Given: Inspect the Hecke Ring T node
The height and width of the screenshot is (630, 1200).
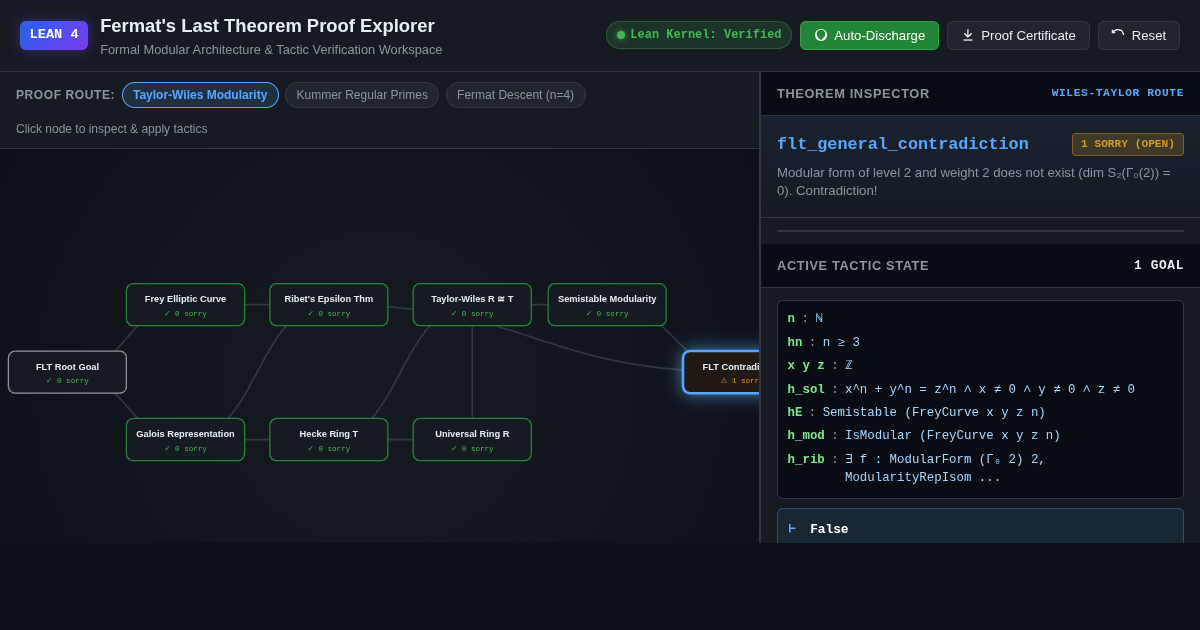Looking at the screenshot, I should pos(329,440).
